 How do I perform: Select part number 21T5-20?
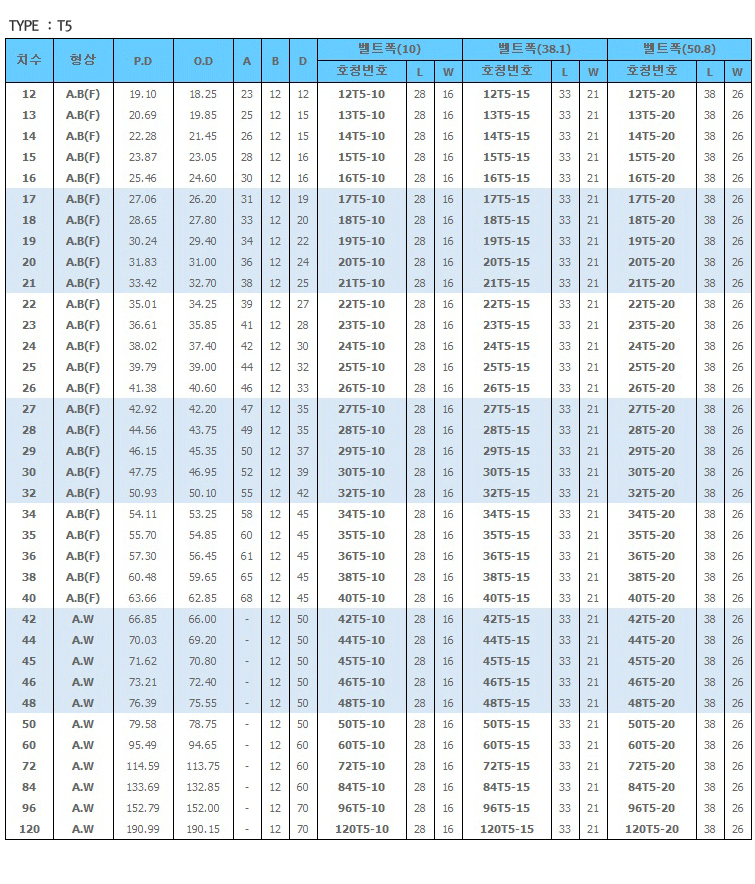coord(651,283)
